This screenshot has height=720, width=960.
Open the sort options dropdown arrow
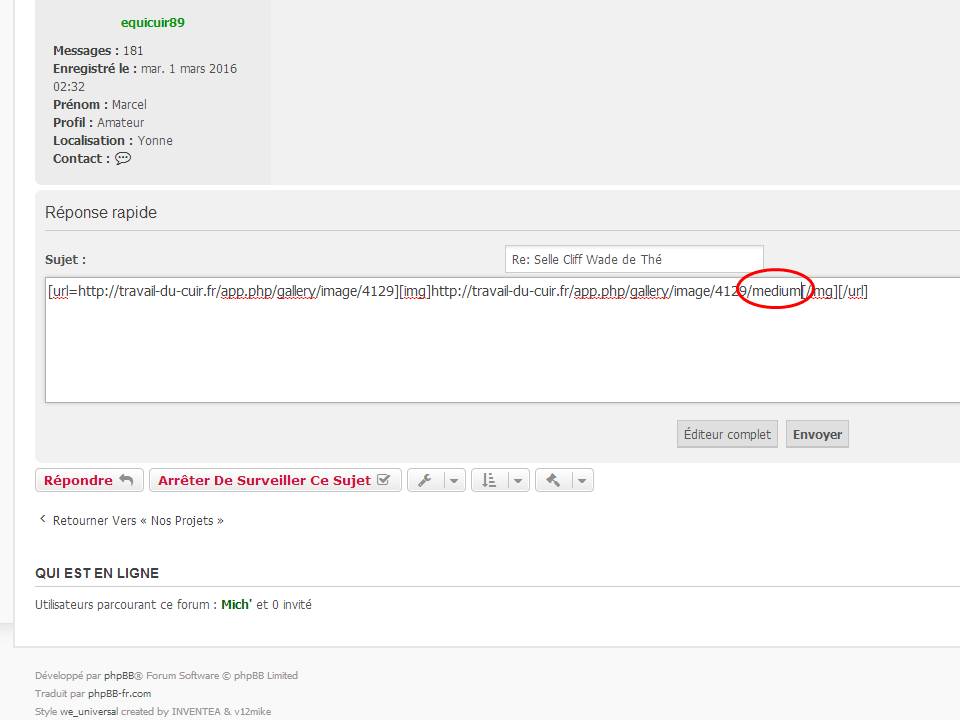pos(518,481)
